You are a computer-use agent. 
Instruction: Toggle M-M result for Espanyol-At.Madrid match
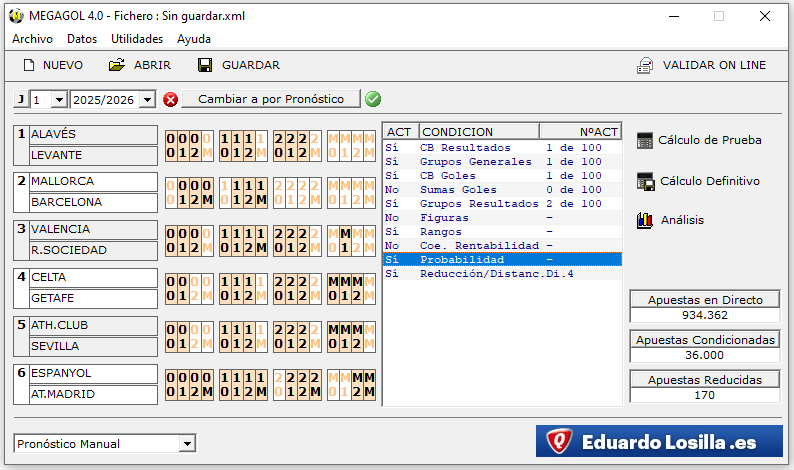click(369, 385)
